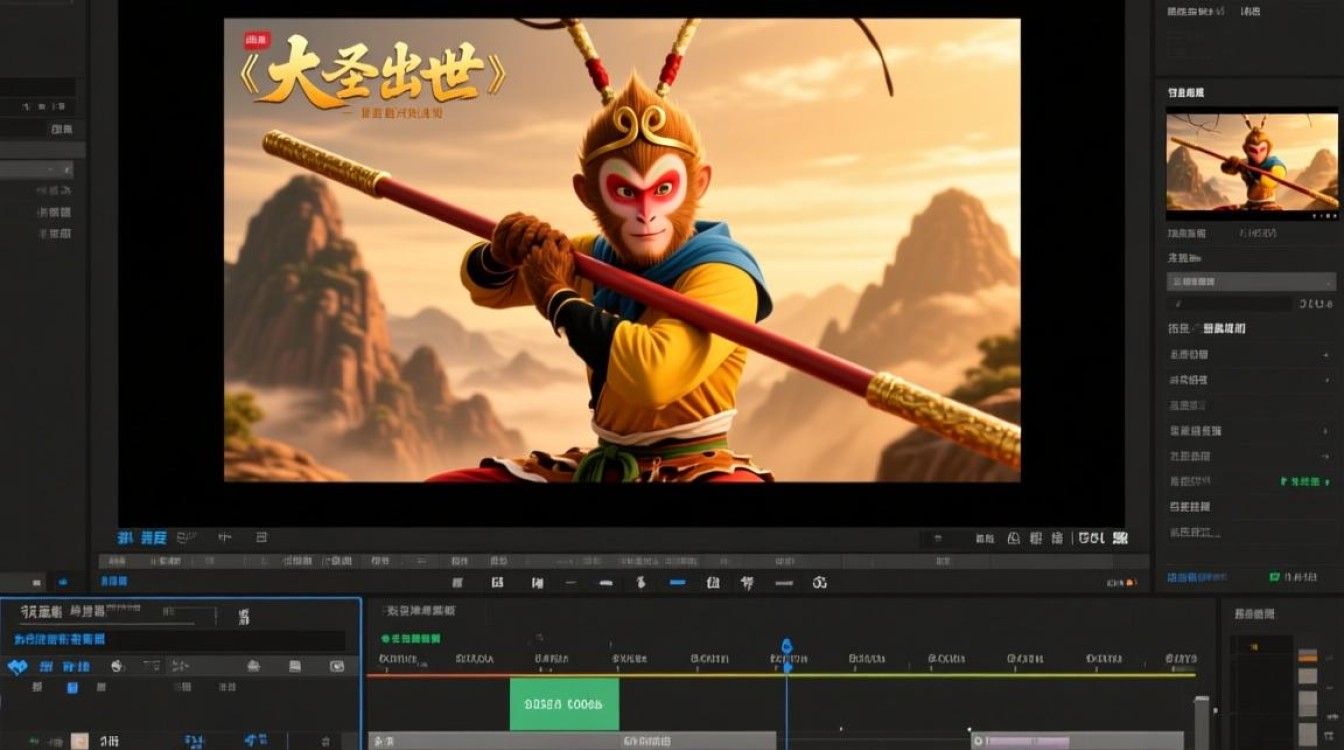Click the orange indicator icon below the preview

pos(1130,582)
